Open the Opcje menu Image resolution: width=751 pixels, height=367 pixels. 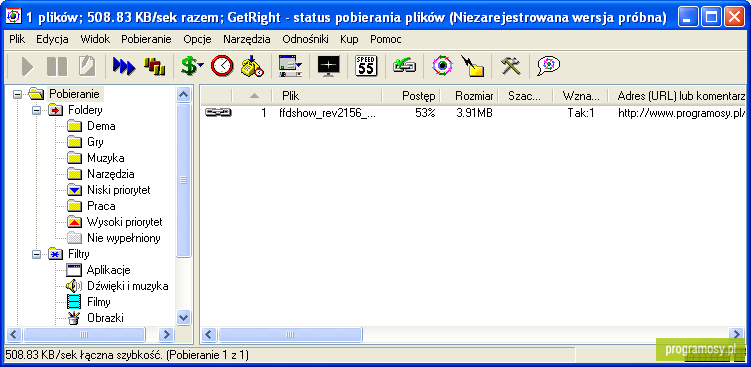[197, 39]
